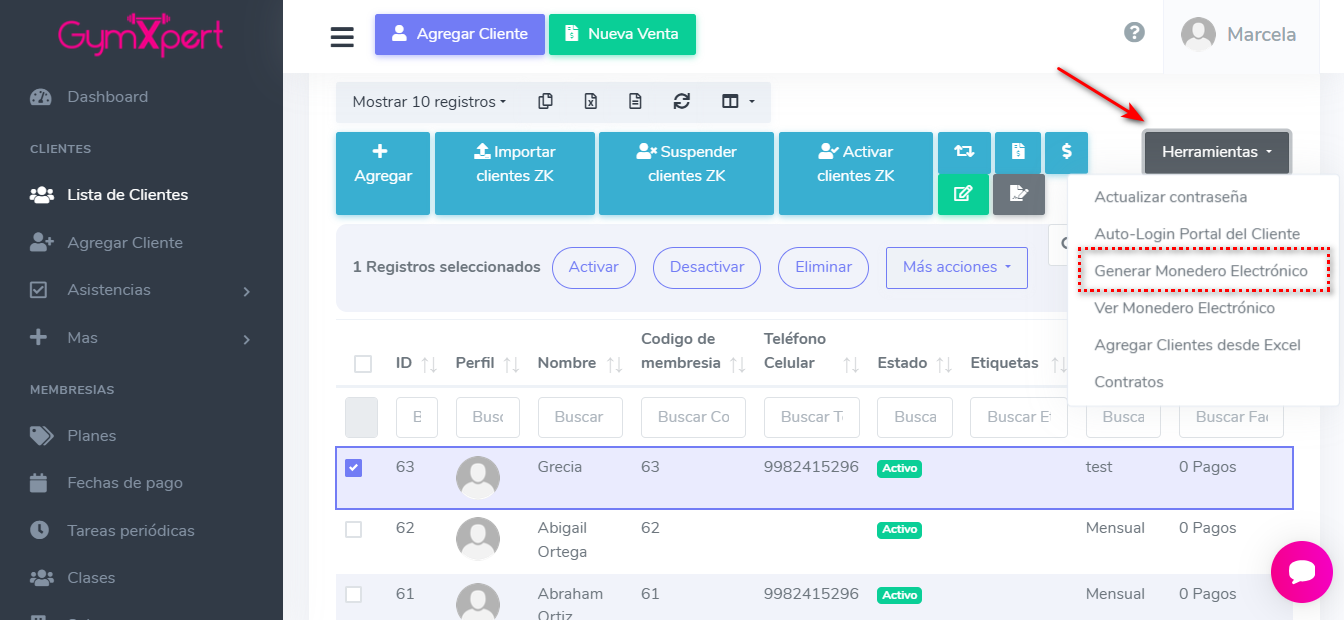Click the gray contract signature button
This screenshot has height=620, width=1344.
pos(1018,194)
